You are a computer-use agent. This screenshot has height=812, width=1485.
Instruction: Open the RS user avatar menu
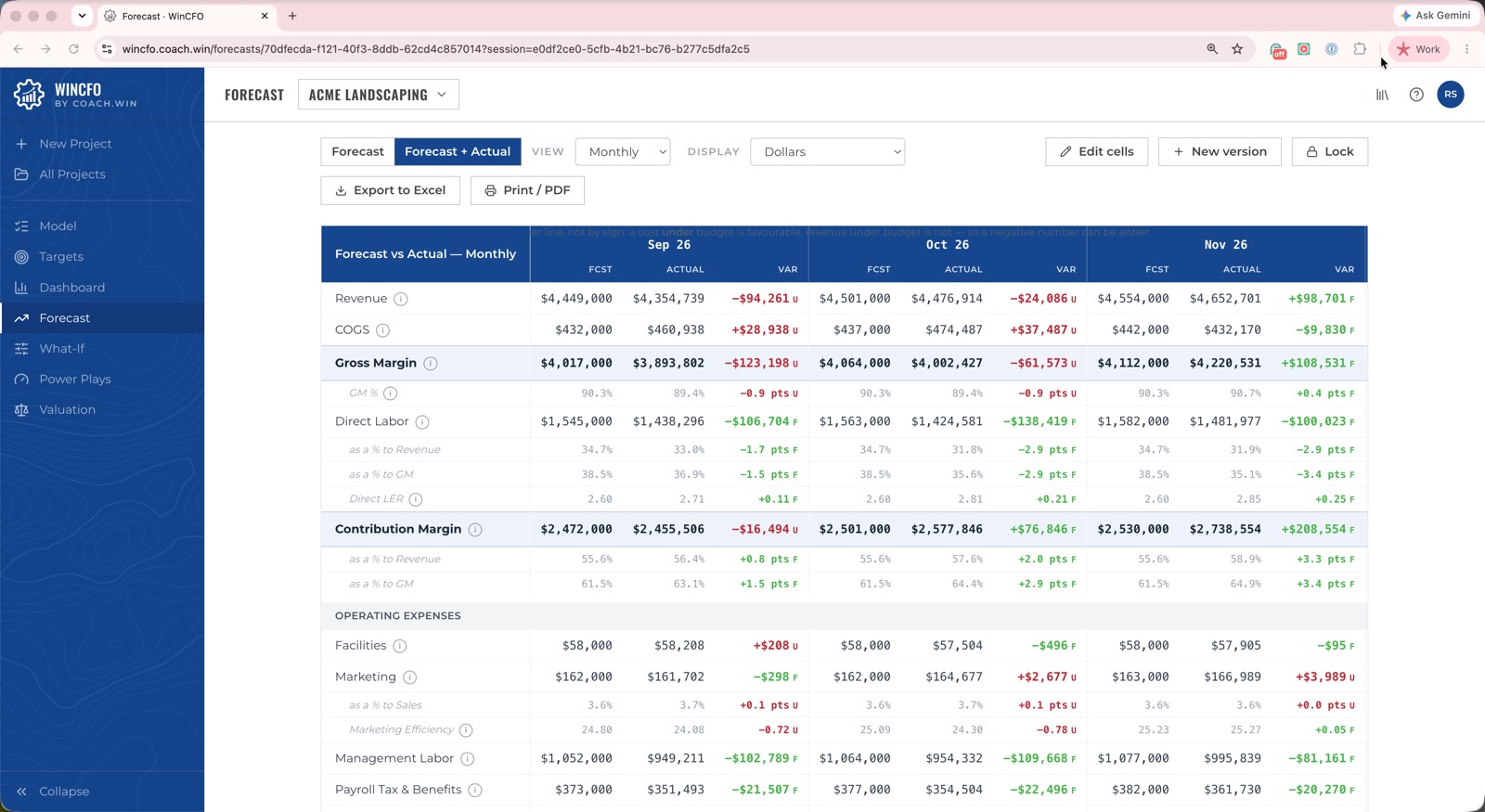[1451, 95]
